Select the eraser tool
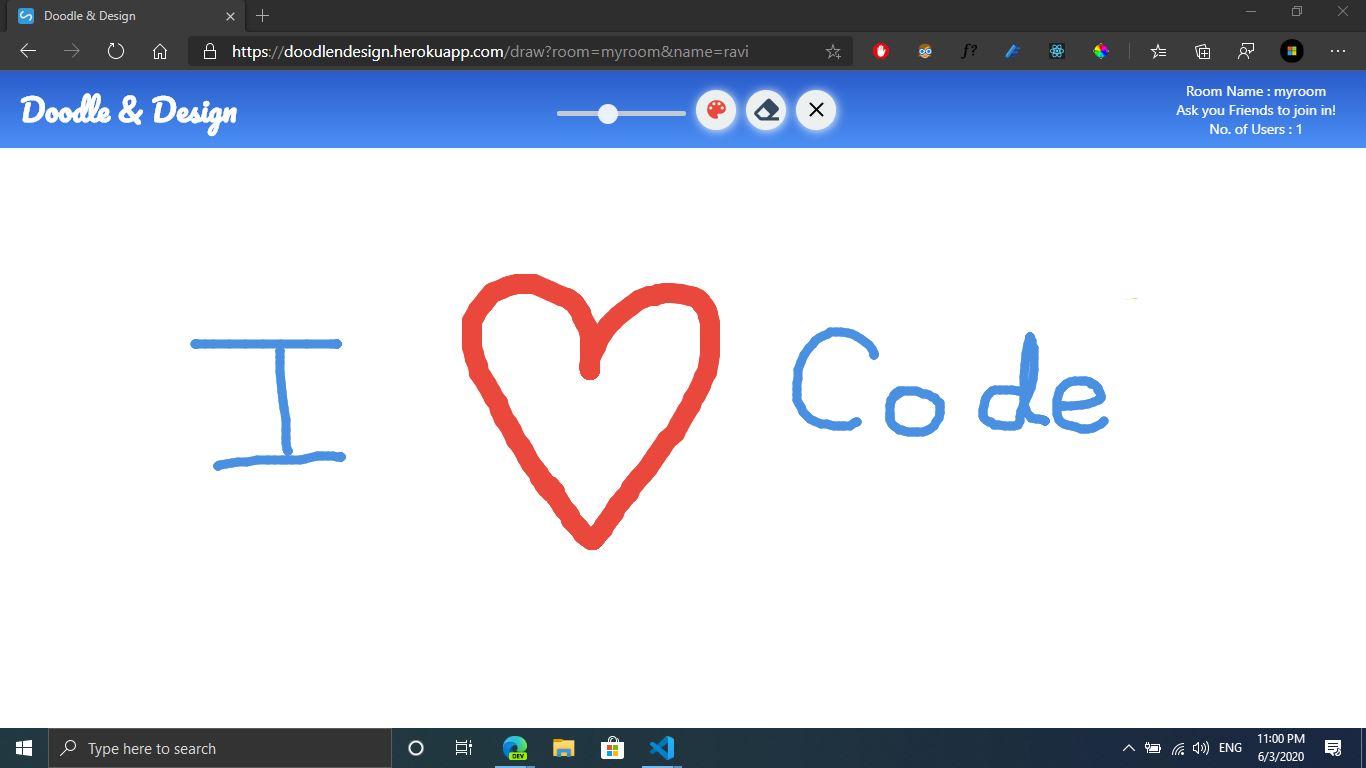1366x768 pixels. [766, 110]
